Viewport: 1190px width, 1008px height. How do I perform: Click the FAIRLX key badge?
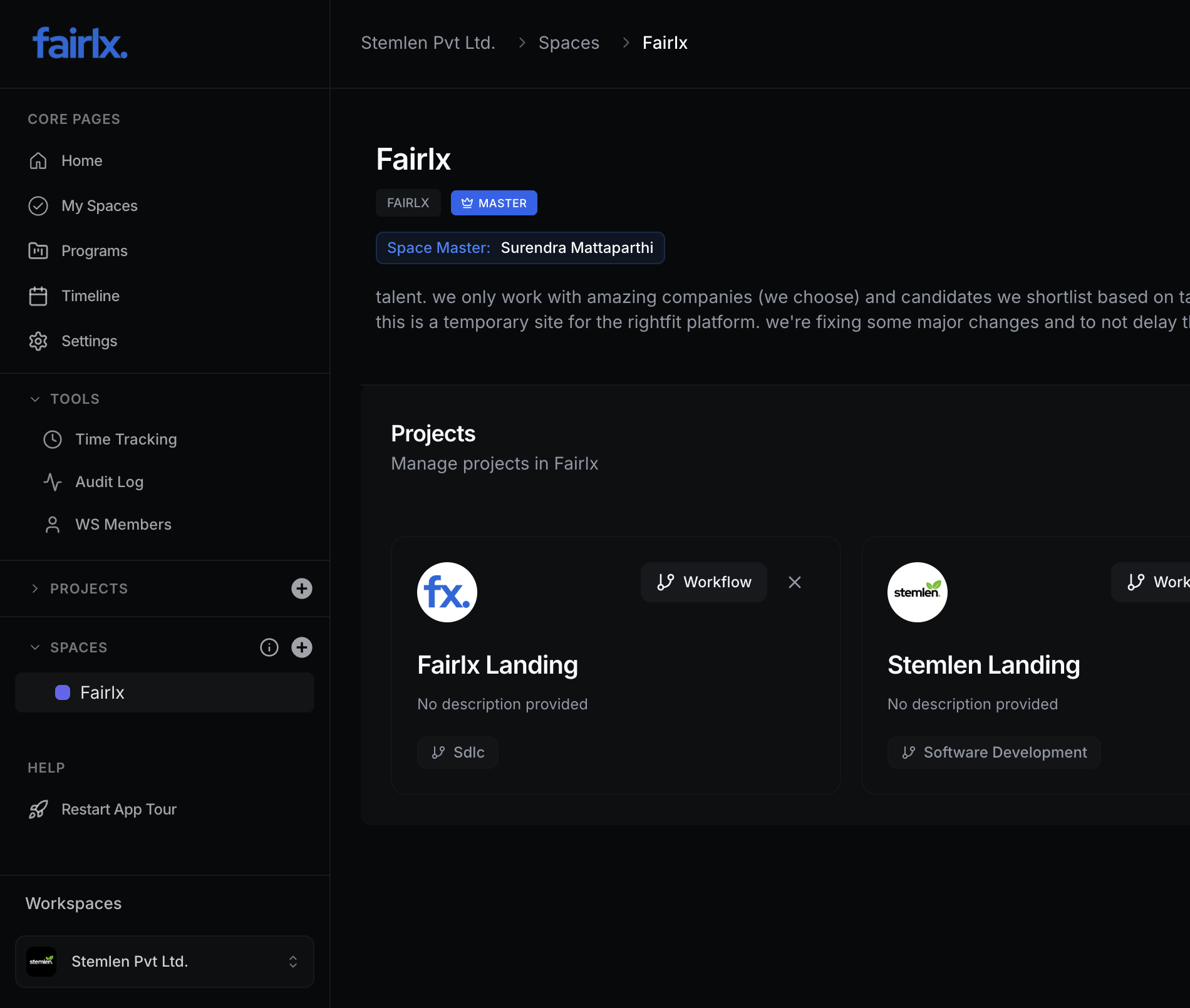point(408,203)
